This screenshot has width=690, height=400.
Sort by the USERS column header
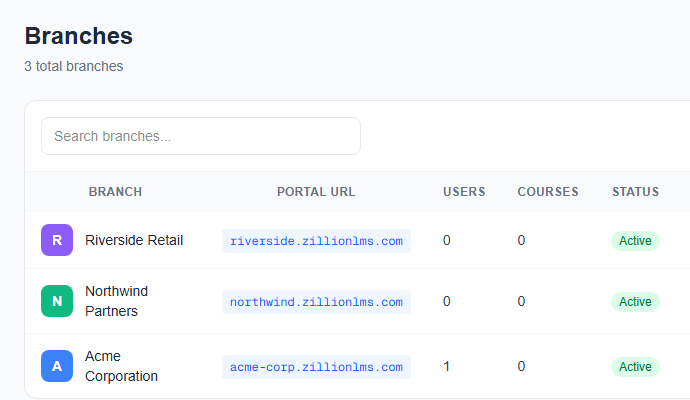click(x=464, y=192)
